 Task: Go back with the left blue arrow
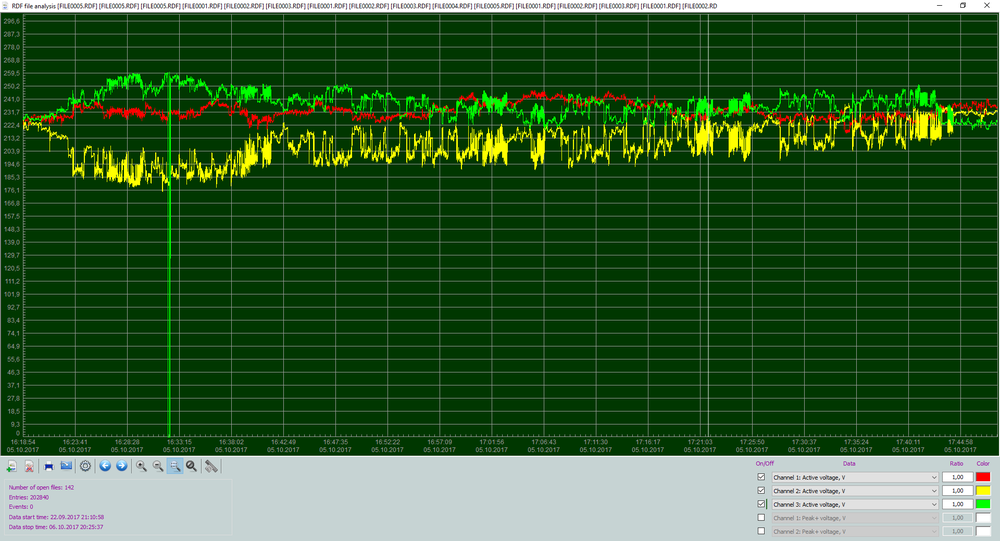click(105, 466)
